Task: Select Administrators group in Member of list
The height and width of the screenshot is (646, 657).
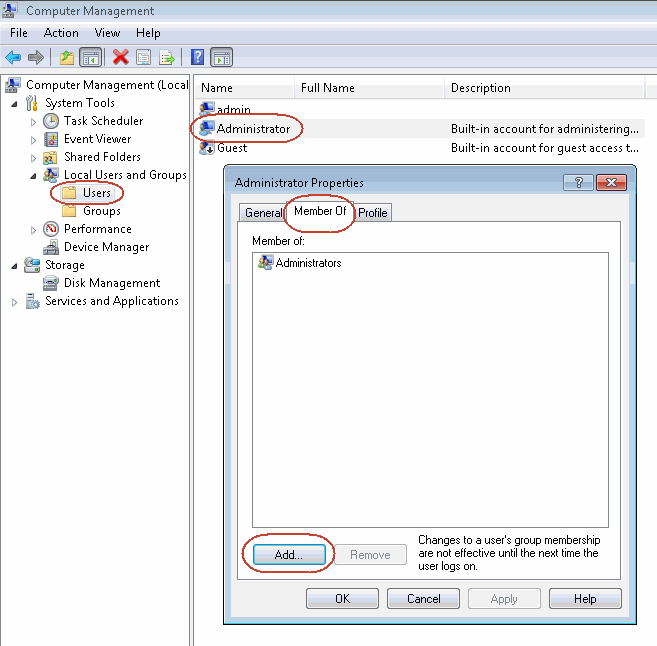Action: (308, 263)
